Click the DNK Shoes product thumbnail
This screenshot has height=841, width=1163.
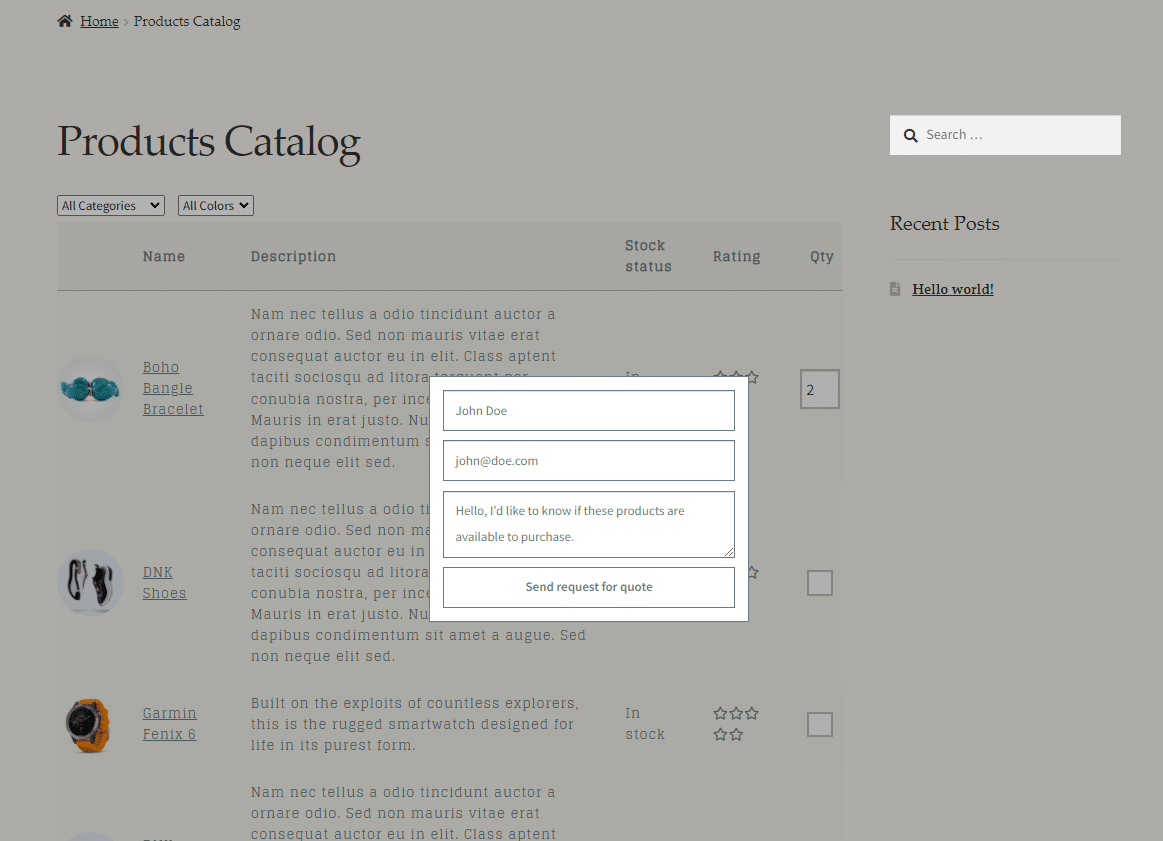[90, 582]
